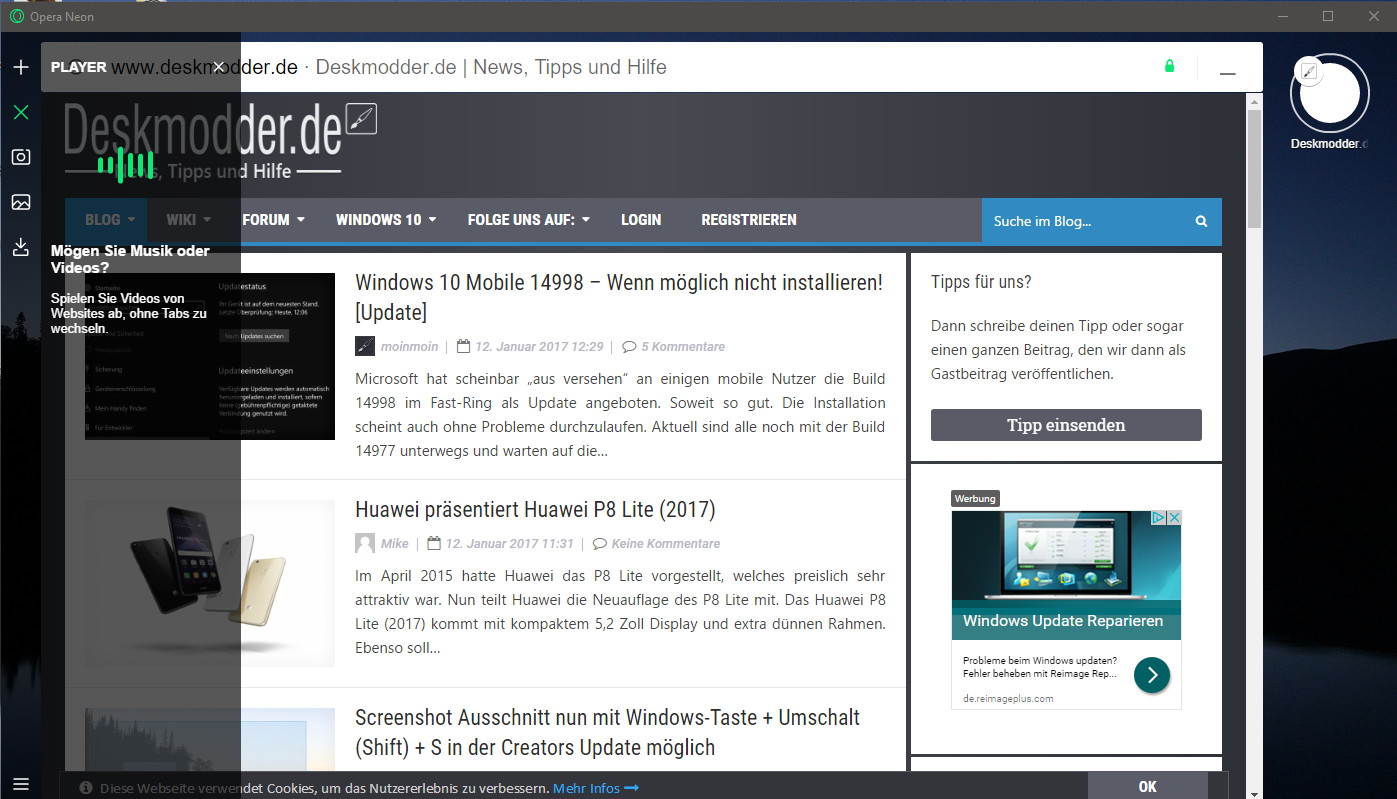1397x799 pixels.
Task: Open the gallery image icon in sidebar
Action: tap(20, 202)
